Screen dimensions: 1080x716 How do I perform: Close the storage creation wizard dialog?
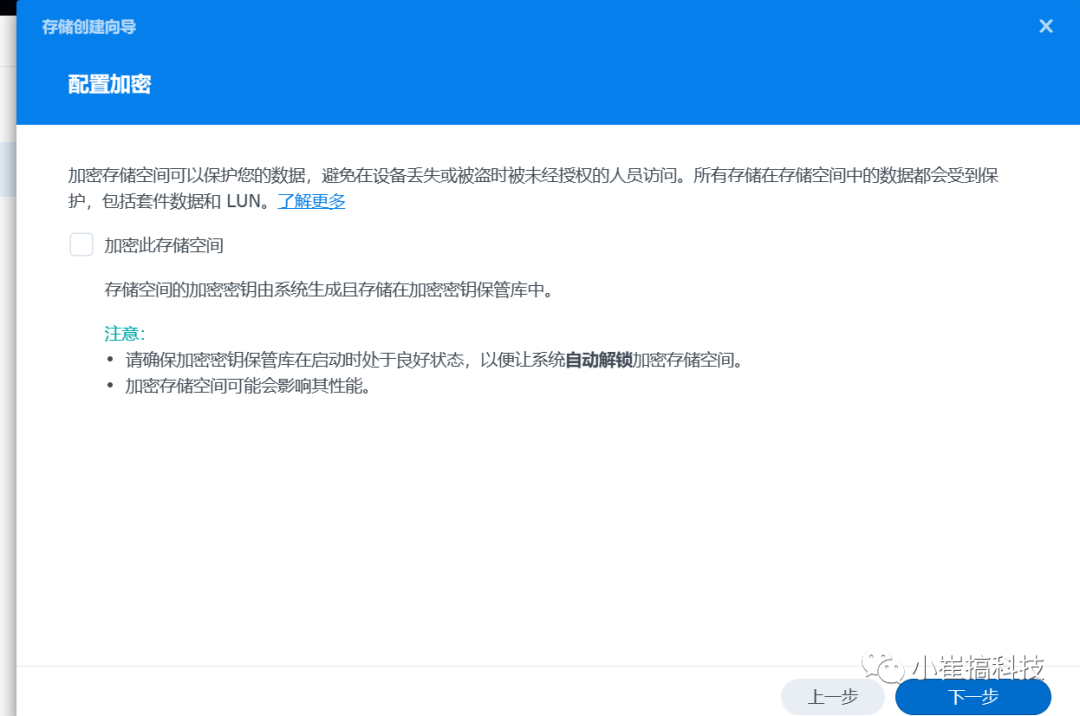(1046, 26)
